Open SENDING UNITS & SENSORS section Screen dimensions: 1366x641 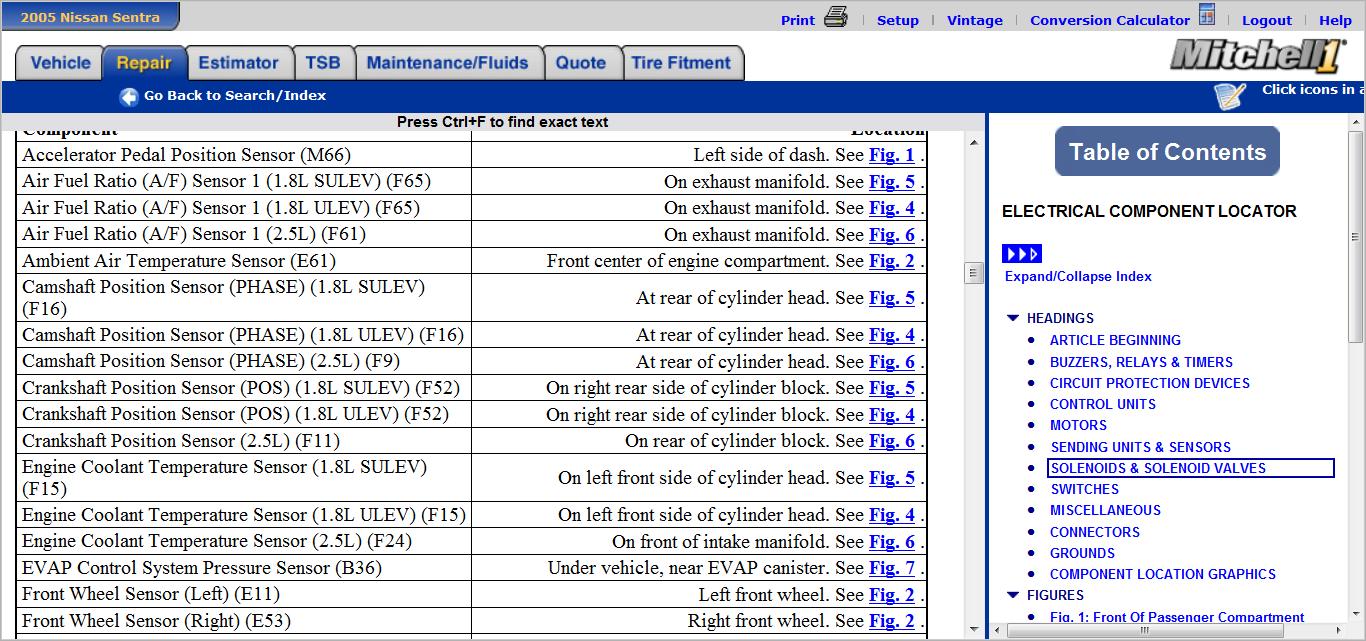point(1140,447)
